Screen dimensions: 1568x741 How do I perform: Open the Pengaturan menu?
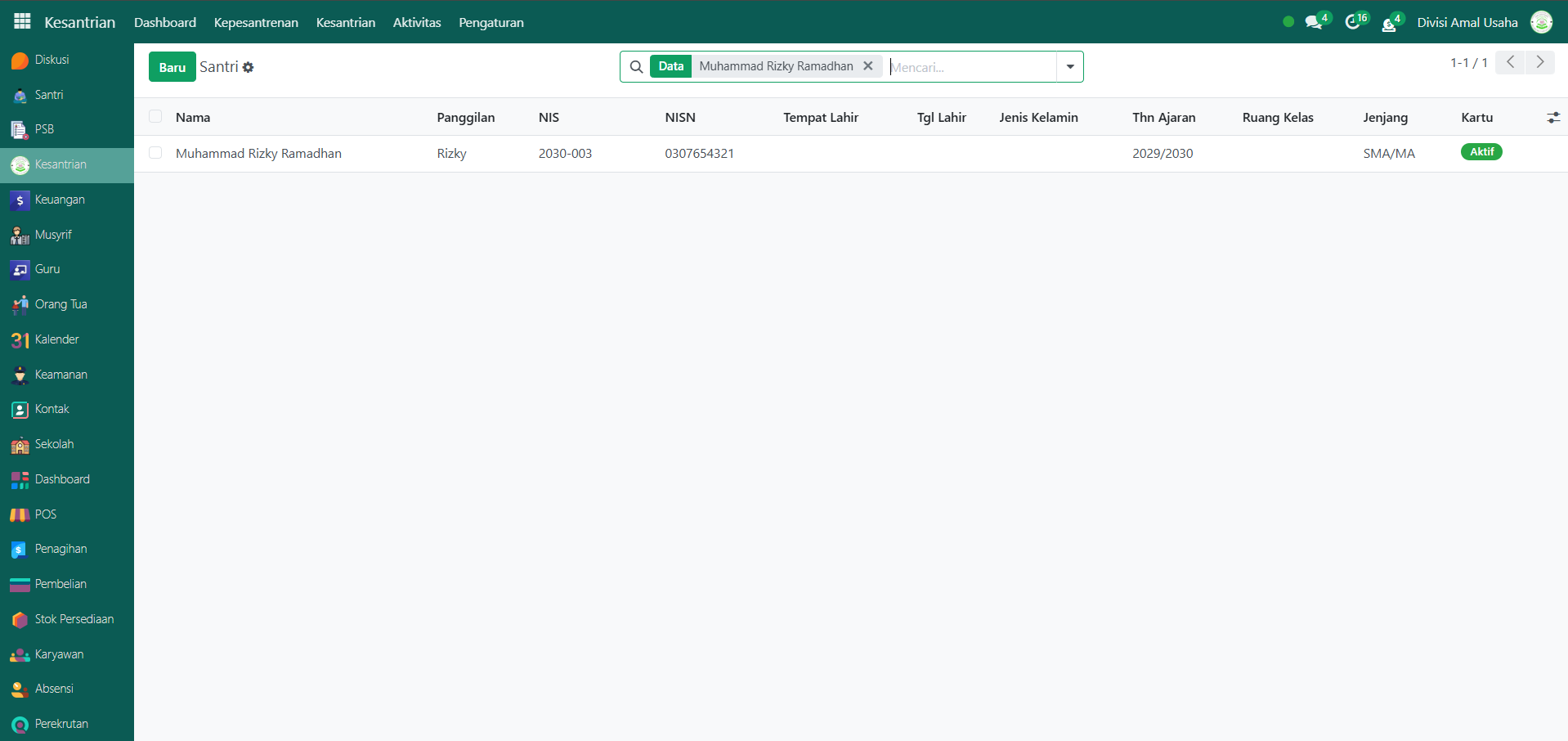(491, 23)
